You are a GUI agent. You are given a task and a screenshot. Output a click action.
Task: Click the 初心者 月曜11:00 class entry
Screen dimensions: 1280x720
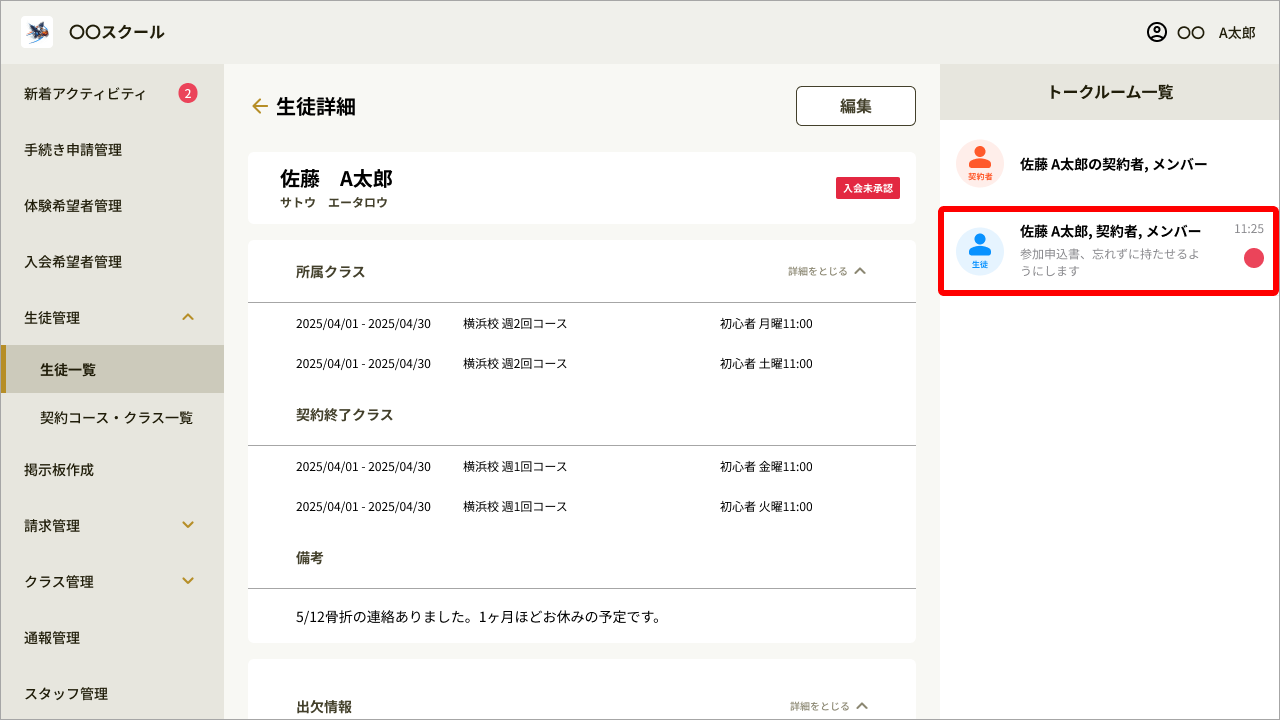(x=766, y=324)
